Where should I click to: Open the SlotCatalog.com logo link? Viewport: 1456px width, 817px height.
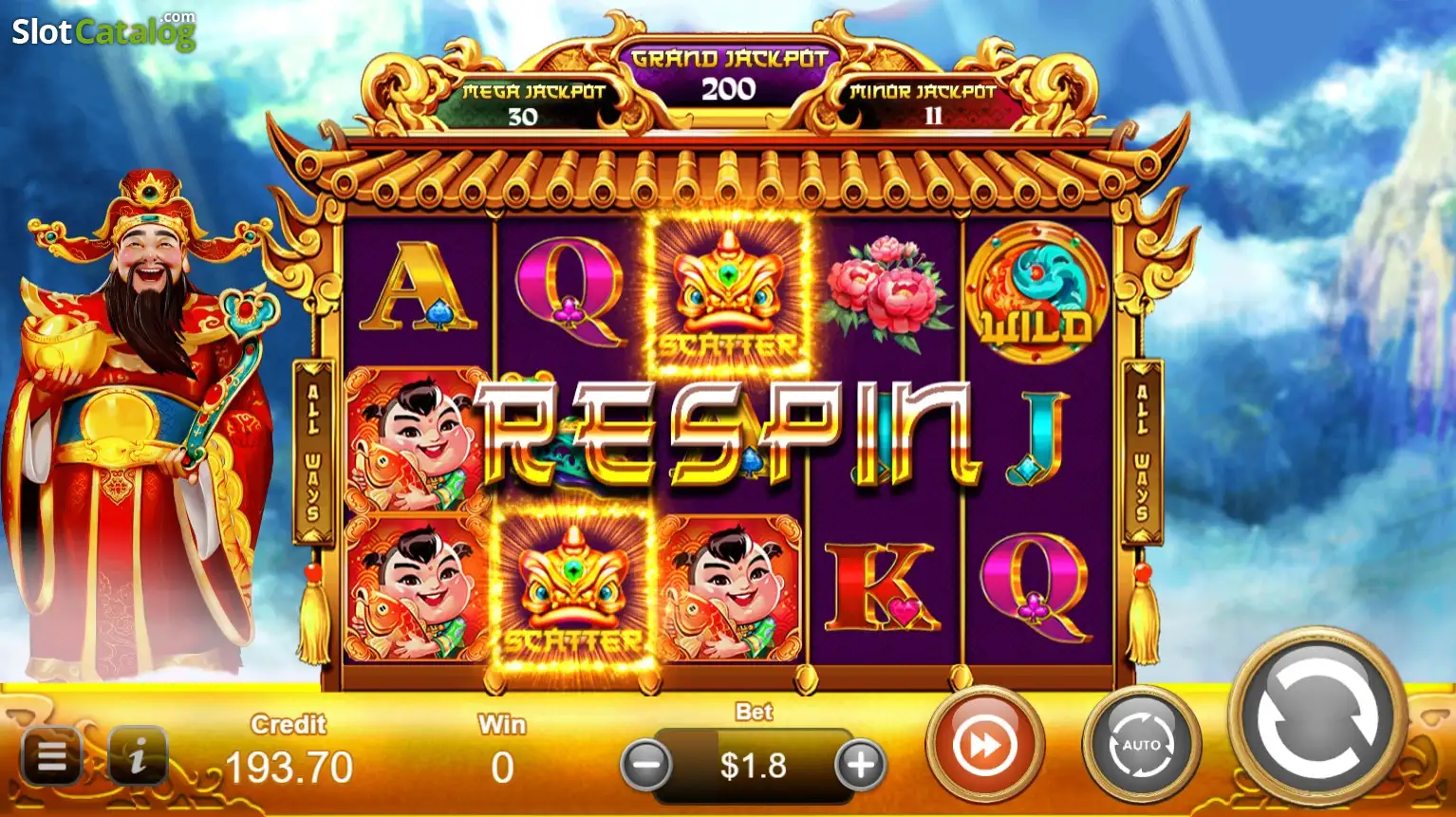[103, 31]
